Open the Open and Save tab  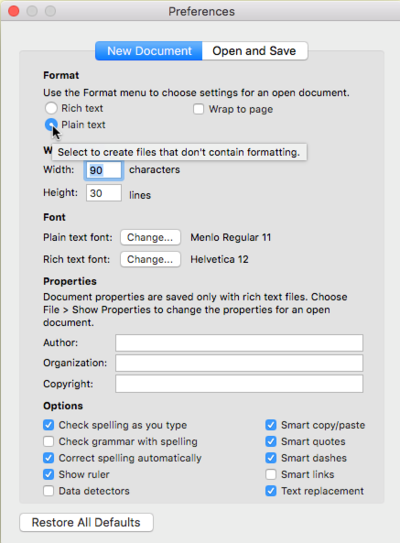(255, 51)
